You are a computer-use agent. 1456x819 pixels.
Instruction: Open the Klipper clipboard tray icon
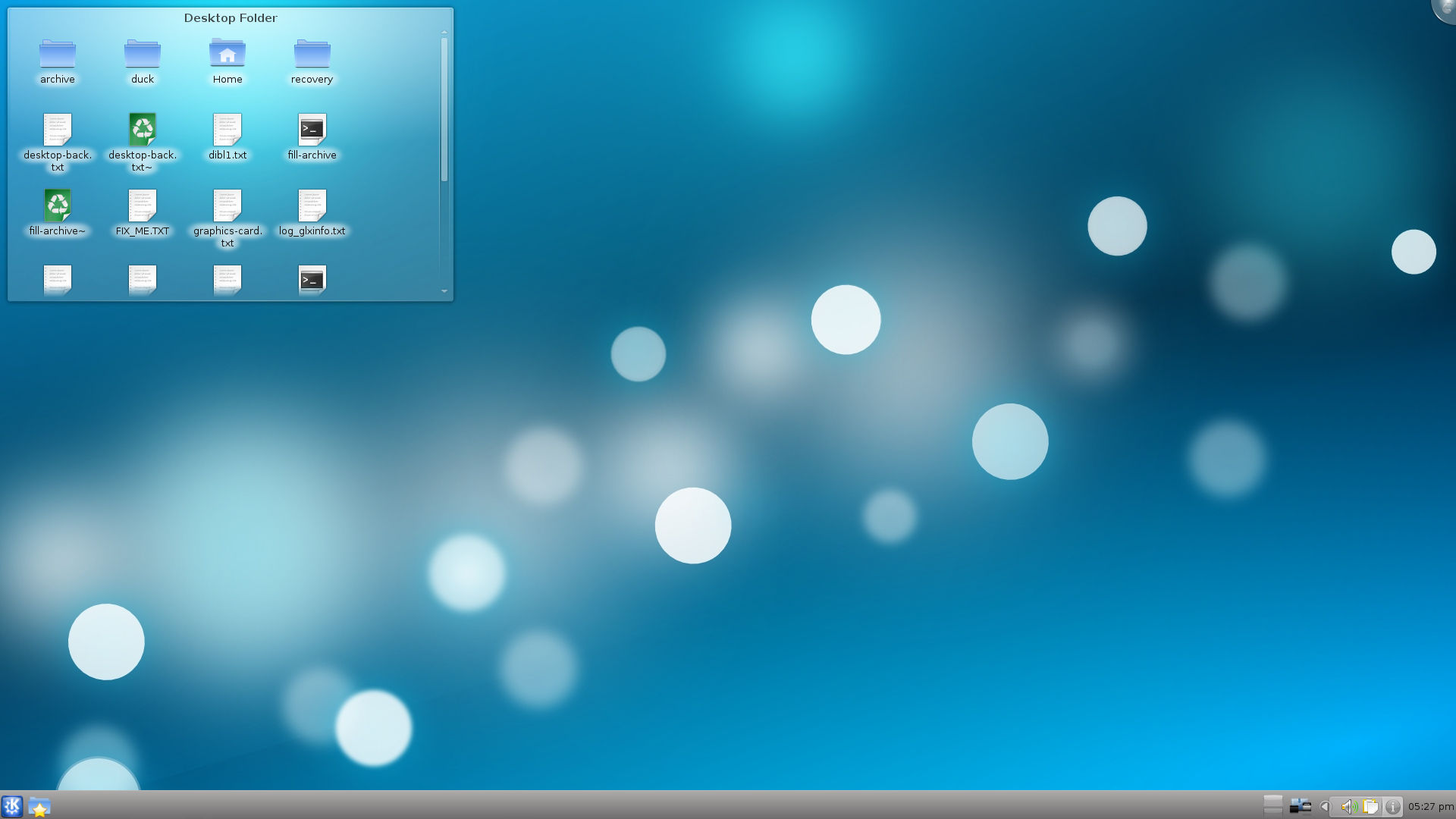1370,807
